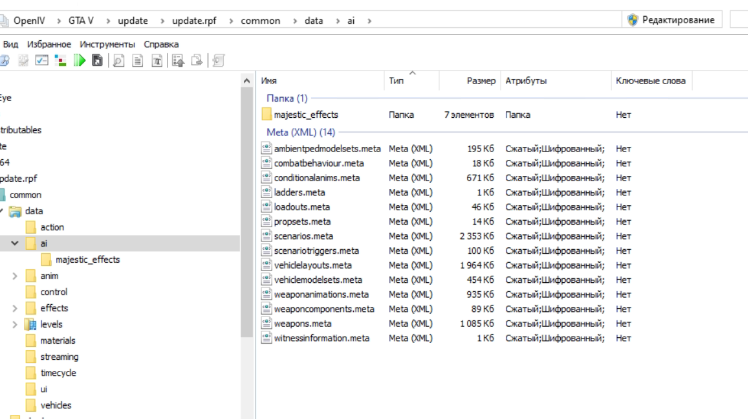The image size is (748, 419).
Task: Click the shield icon on Редактирование button
Action: [x=633, y=20]
